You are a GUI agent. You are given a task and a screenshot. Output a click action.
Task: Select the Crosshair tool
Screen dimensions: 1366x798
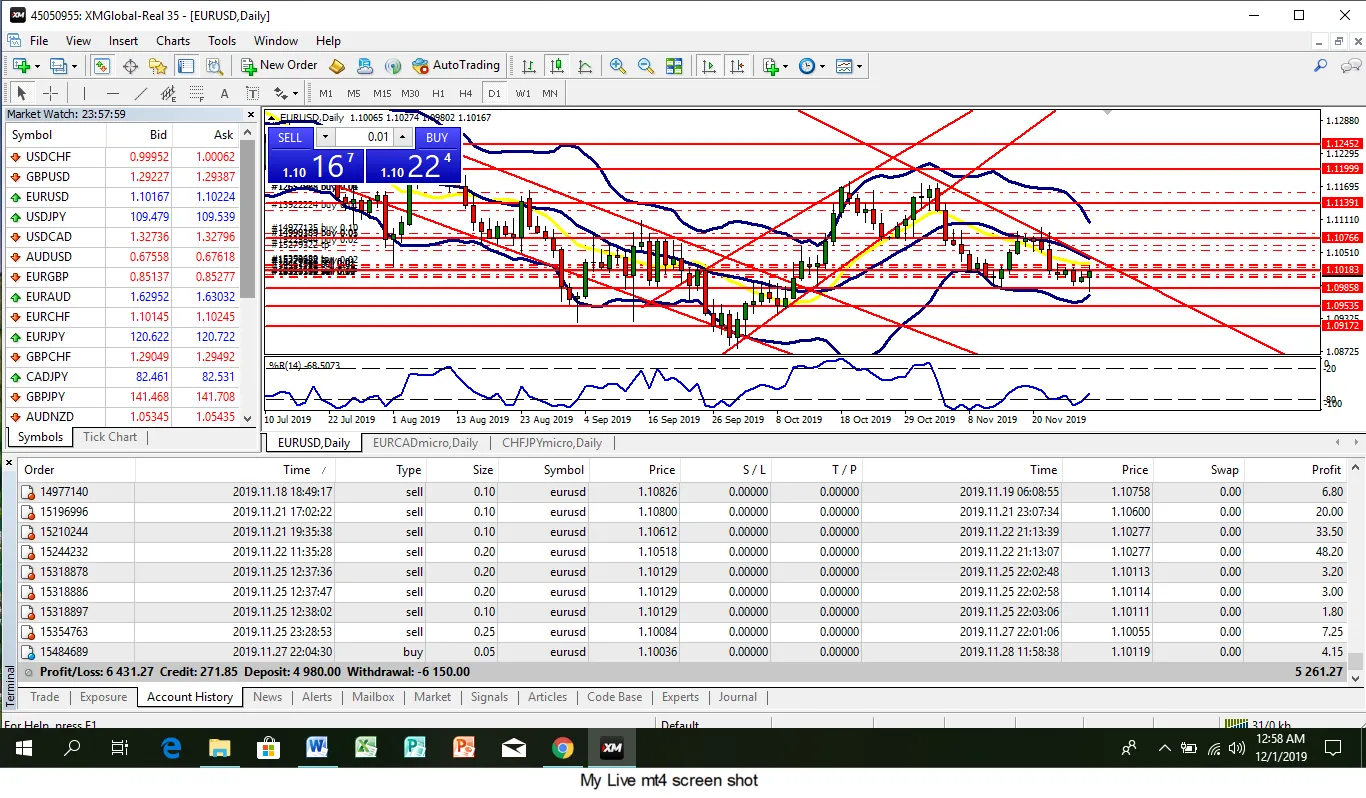click(50, 93)
